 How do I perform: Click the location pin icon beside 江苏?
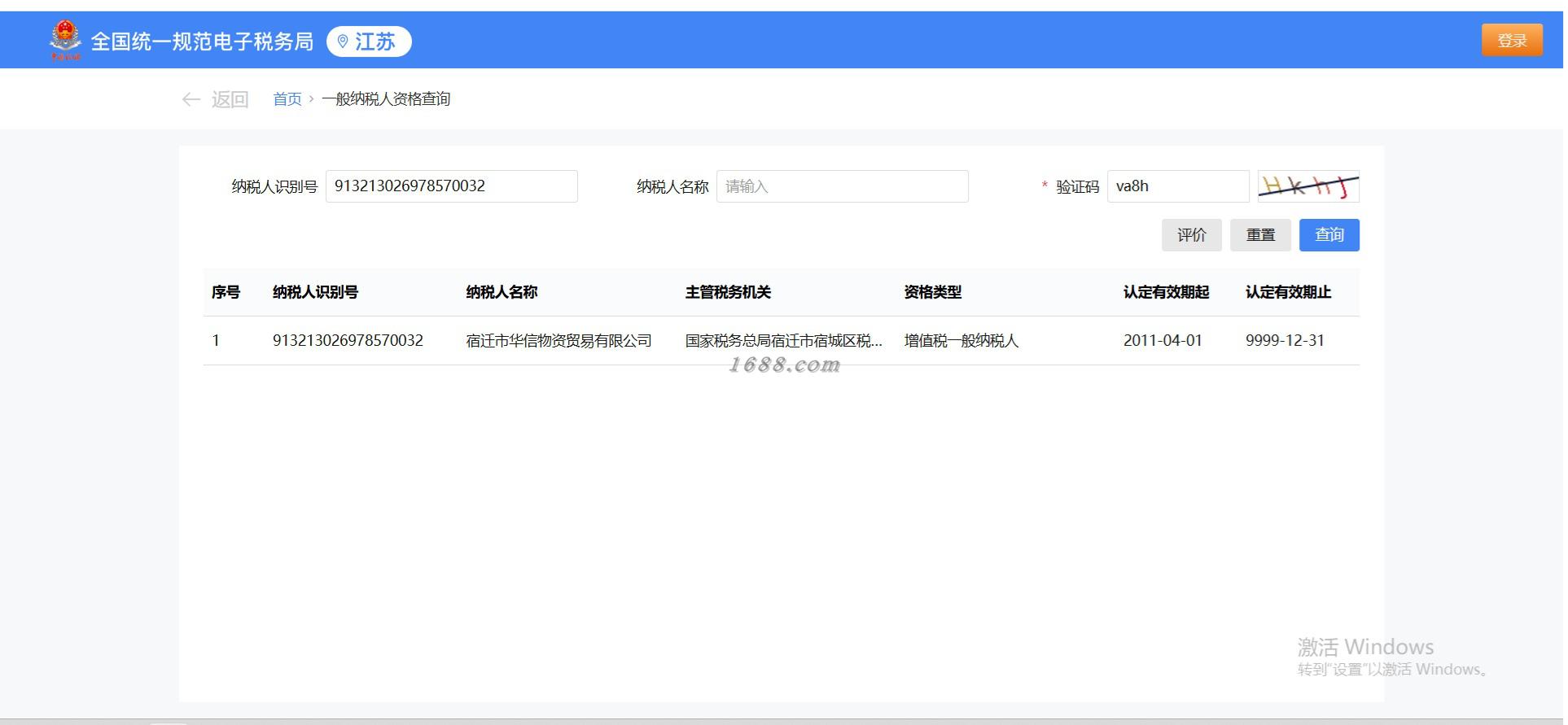pyautogui.click(x=343, y=41)
